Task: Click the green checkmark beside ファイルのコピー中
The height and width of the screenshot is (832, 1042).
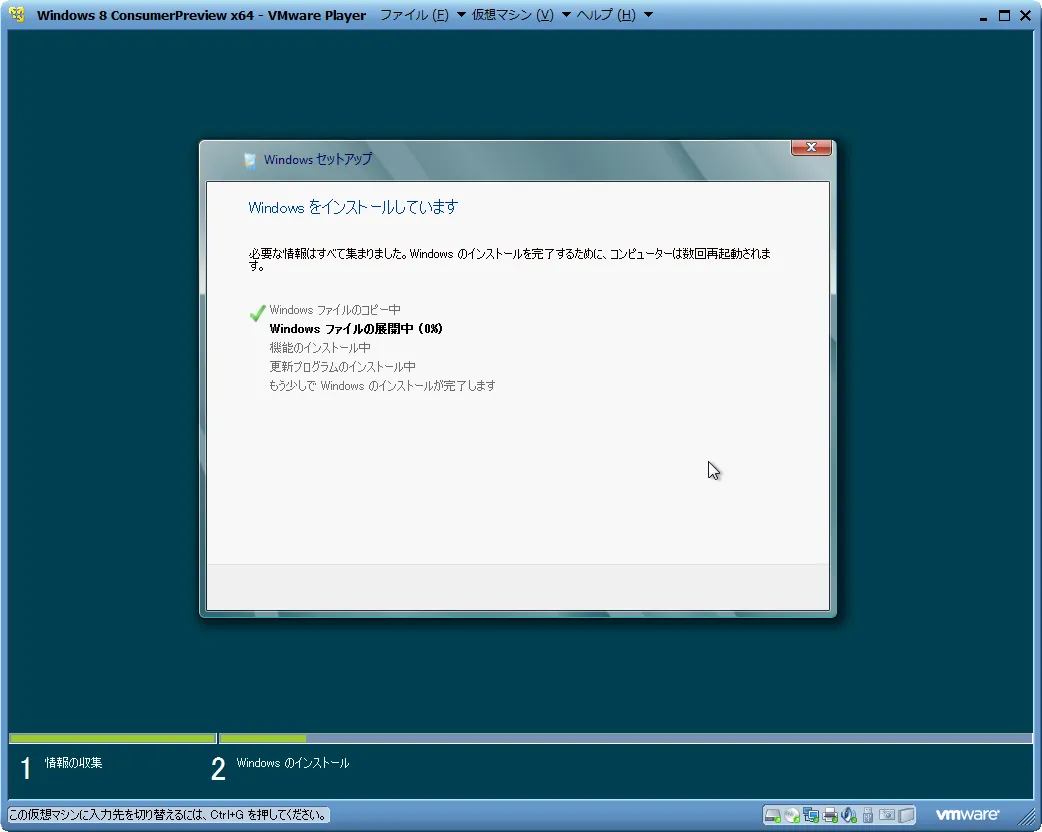Action: point(257,312)
